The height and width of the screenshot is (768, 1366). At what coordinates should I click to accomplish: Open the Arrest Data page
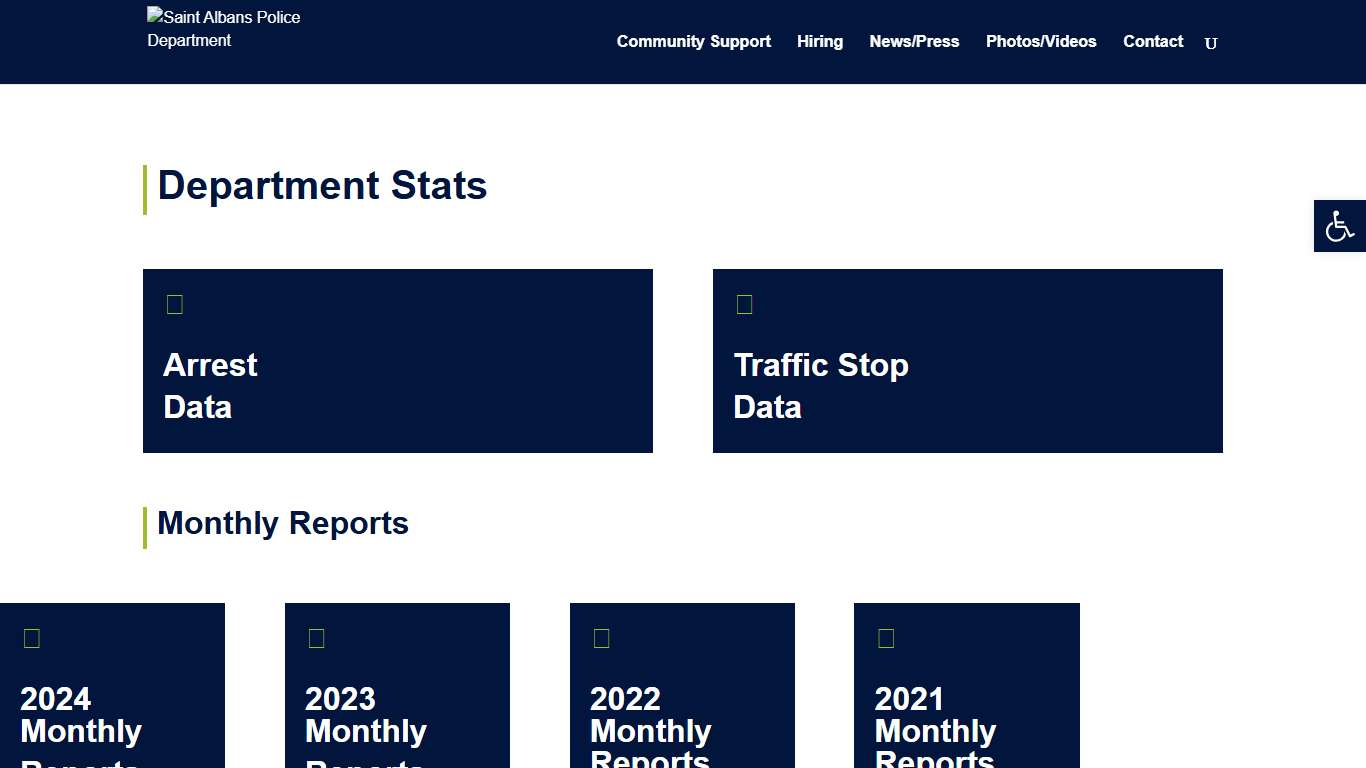(x=210, y=385)
